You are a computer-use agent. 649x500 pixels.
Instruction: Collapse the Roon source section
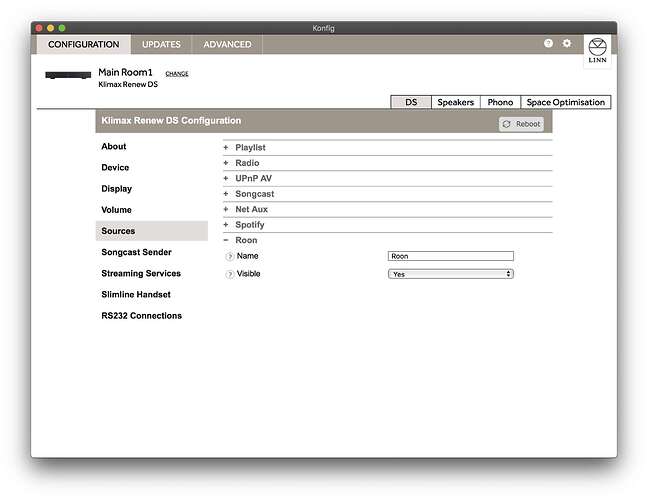[245, 240]
